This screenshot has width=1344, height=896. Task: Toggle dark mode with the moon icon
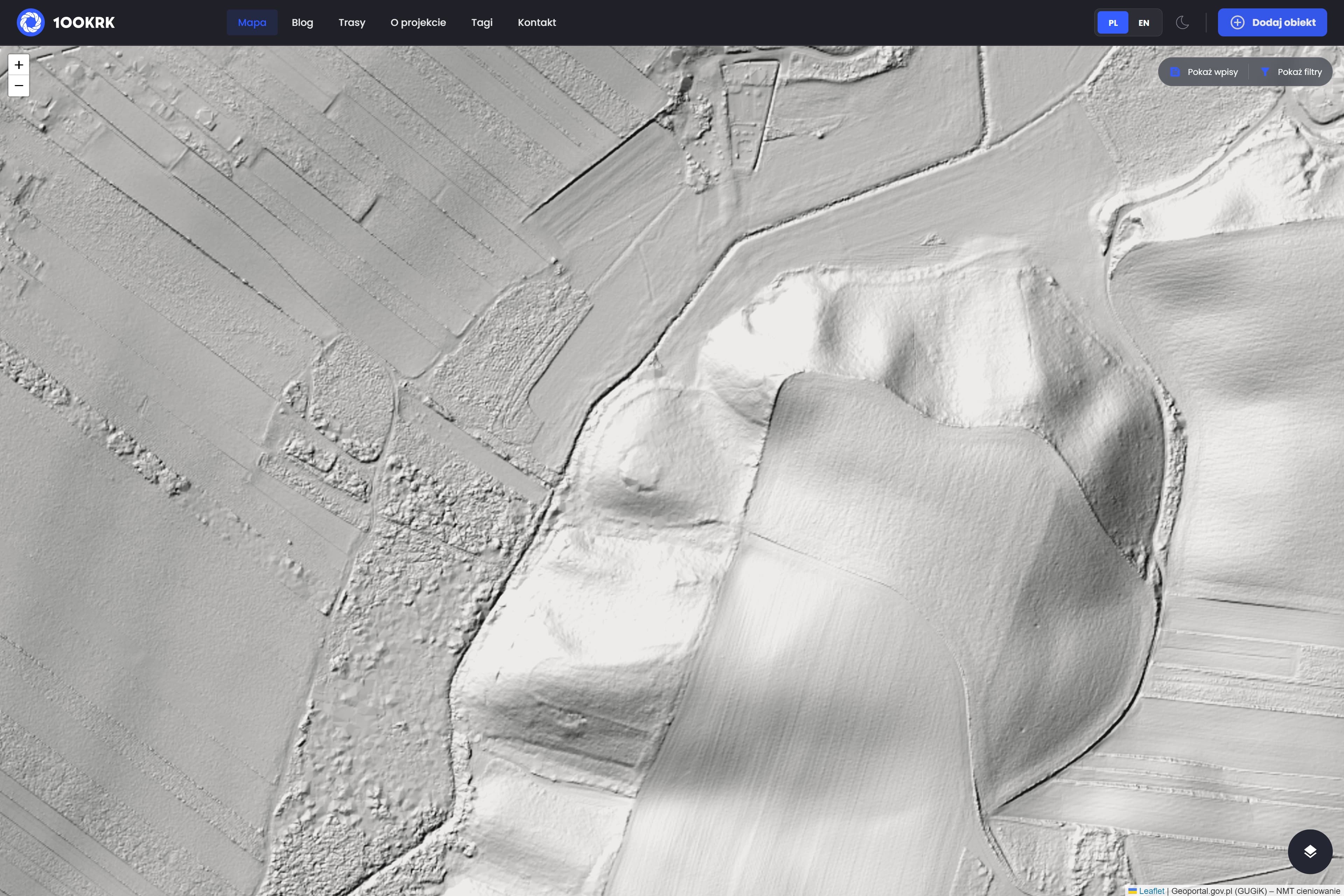[1182, 23]
